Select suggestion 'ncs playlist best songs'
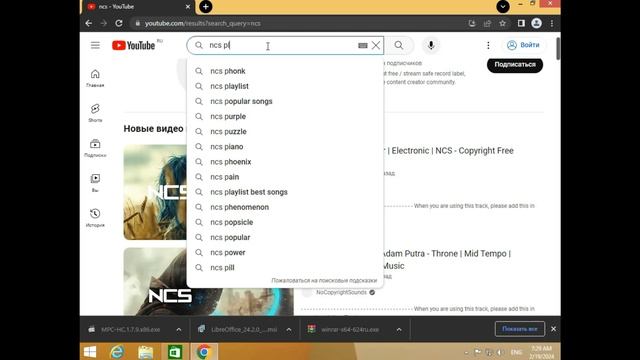The height and width of the screenshot is (360, 640). pyautogui.click(x=285, y=192)
